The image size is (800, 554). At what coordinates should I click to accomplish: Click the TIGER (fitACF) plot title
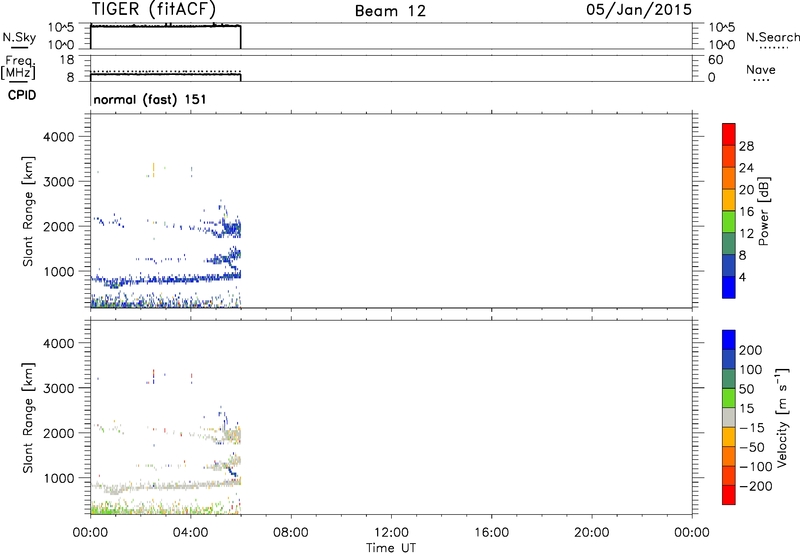[x=154, y=9]
